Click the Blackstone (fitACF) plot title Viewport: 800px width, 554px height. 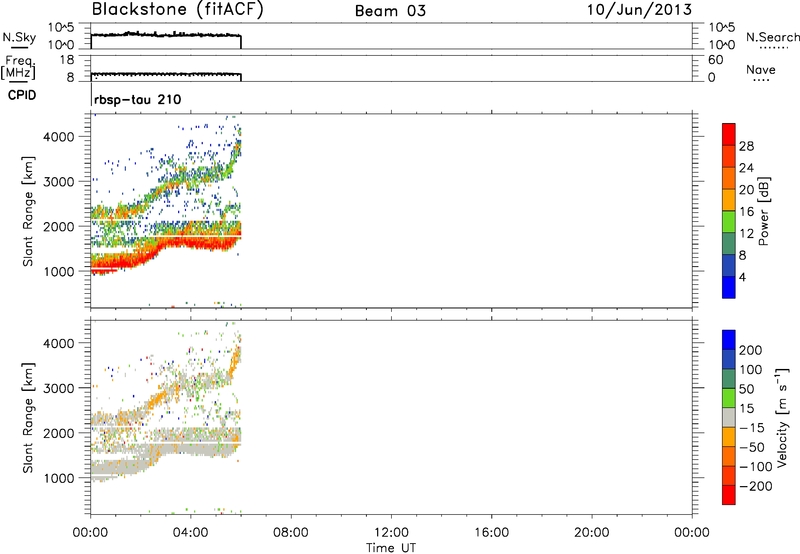click(178, 10)
